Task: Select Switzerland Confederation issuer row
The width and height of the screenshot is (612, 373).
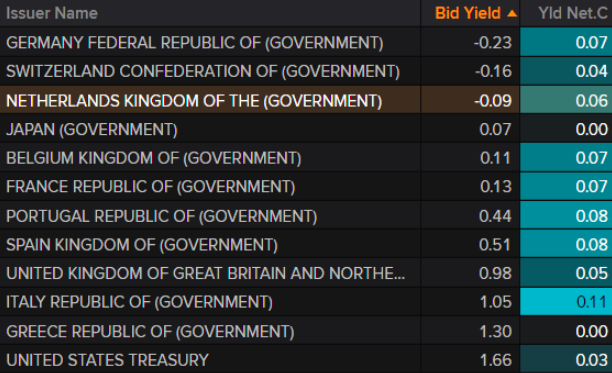Action: click(x=306, y=71)
